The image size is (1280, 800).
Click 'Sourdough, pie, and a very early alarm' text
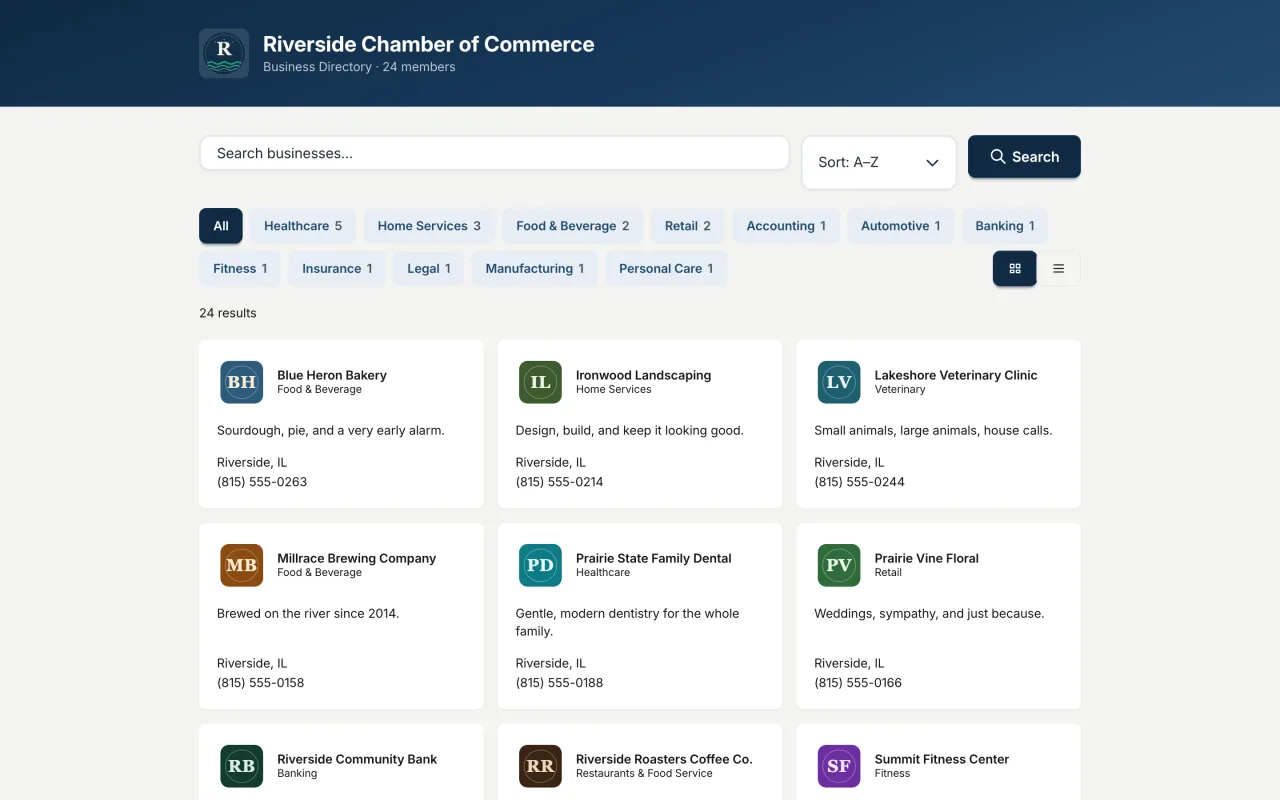[x=331, y=431]
